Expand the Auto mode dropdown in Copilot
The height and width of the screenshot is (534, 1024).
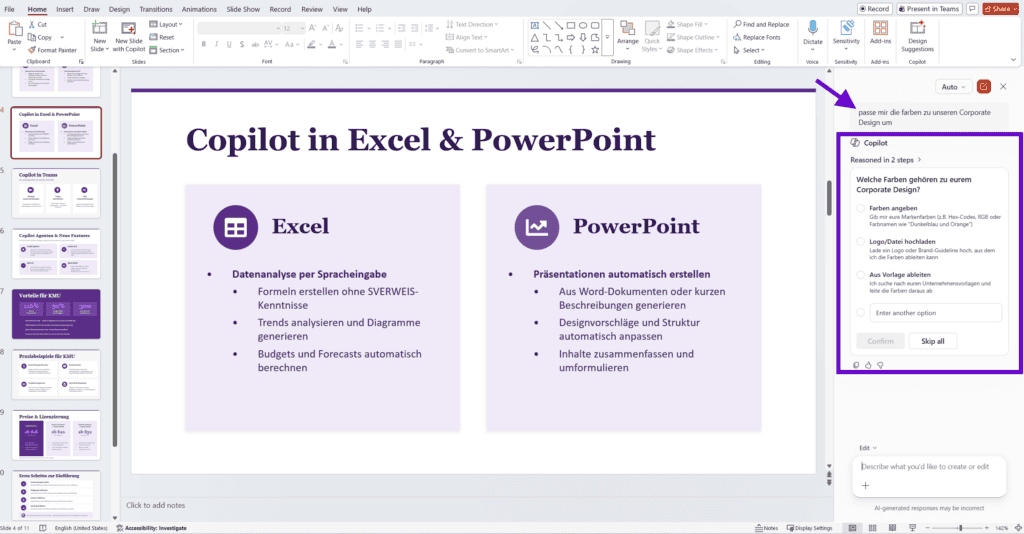coord(953,87)
